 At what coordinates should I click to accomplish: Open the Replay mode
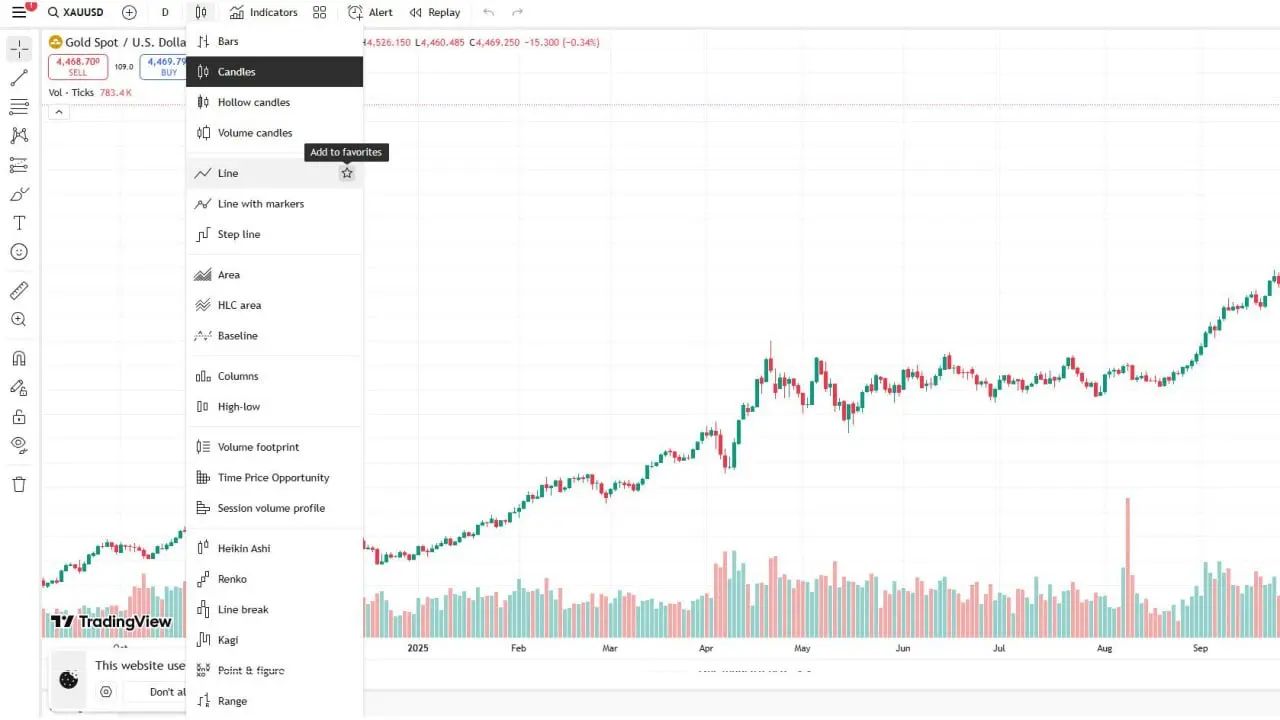pos(435,13)
